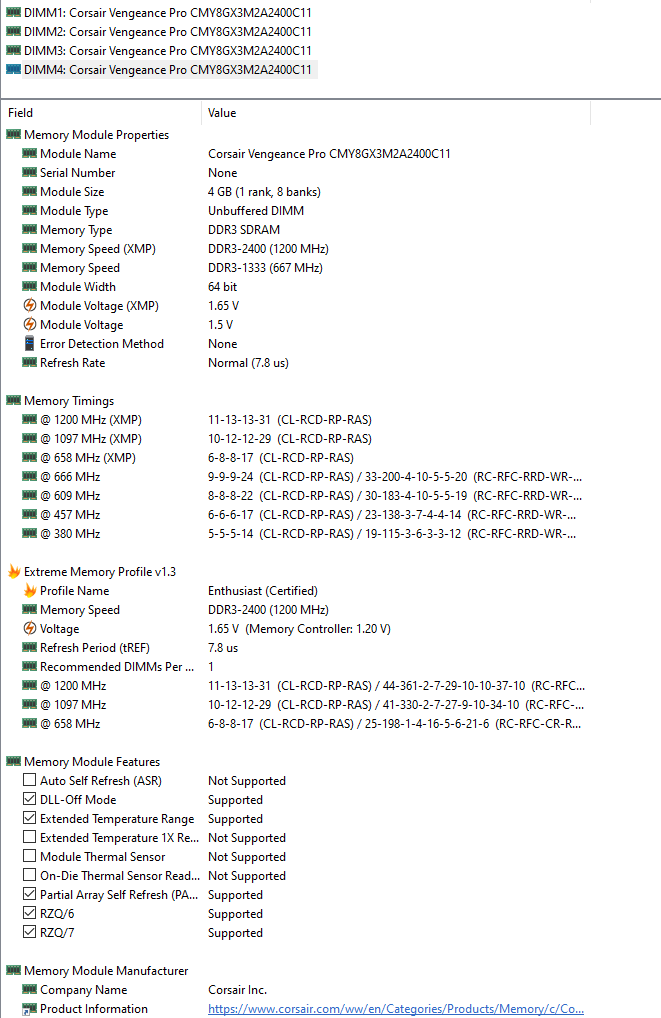Click the Serial Number row icon
661x1018 pixels.
[29, 172]
